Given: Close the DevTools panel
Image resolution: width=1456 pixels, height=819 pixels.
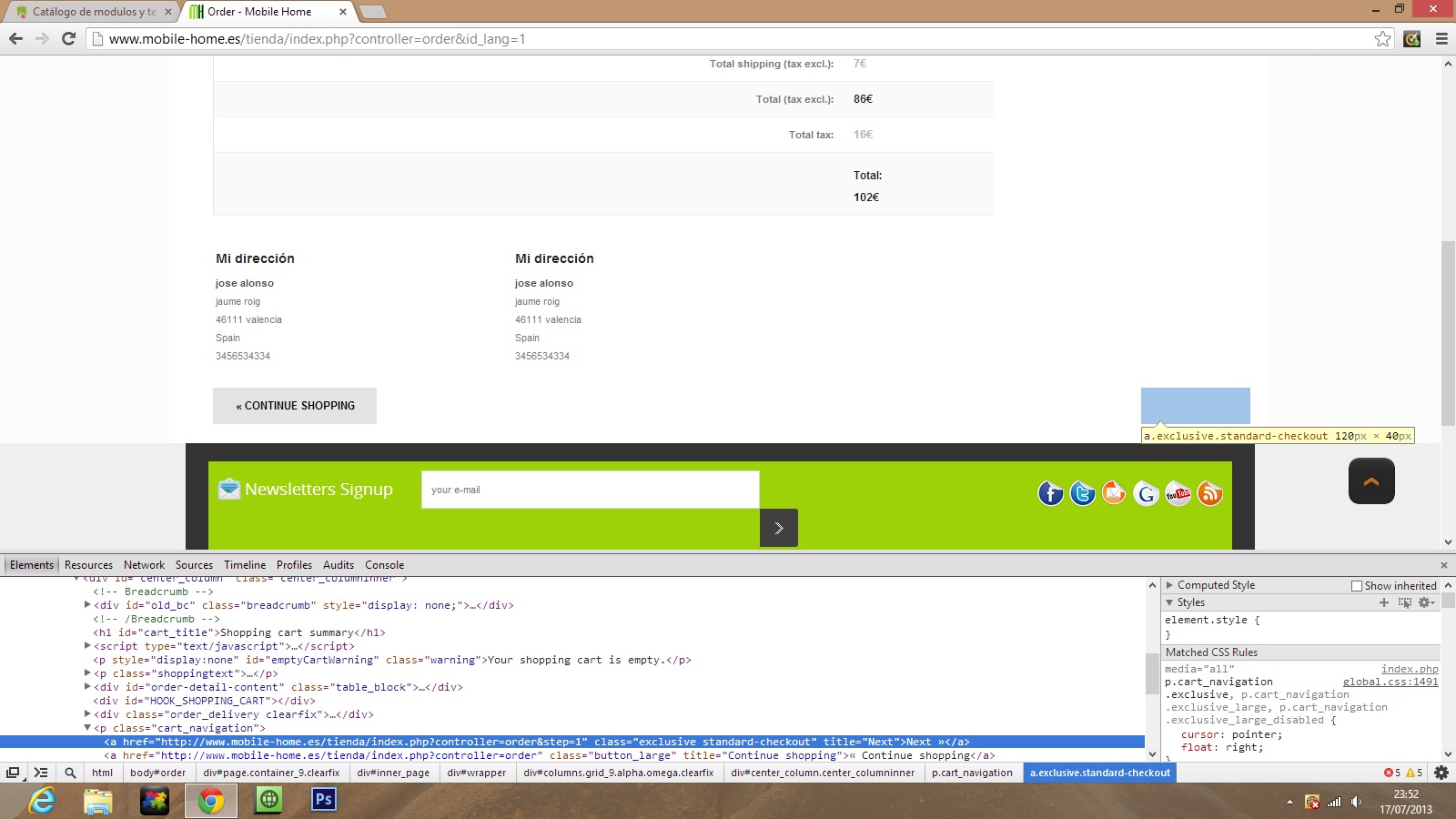Looking at the screenshot, I should coord(1443,565).
